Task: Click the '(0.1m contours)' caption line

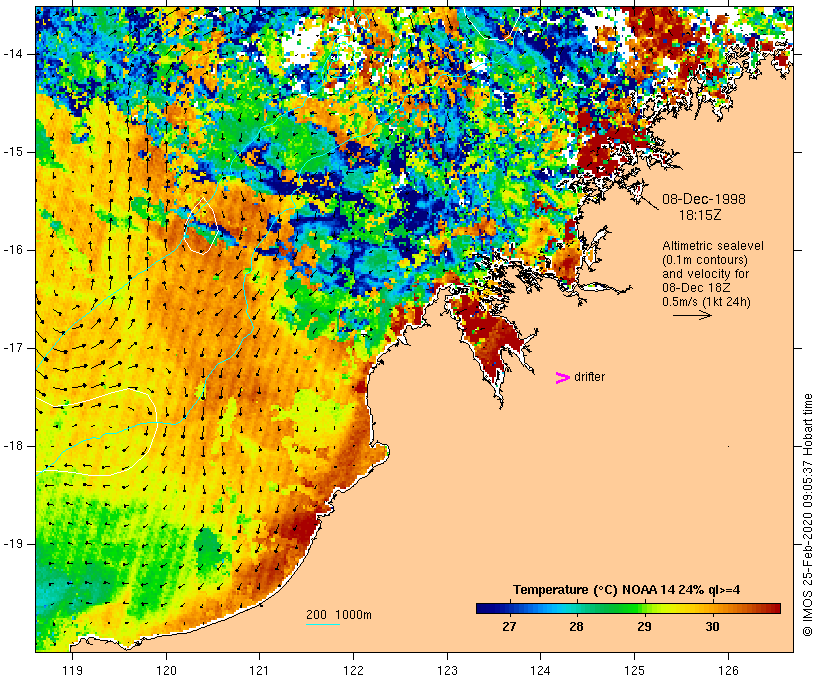Action: tap(704, 260)
